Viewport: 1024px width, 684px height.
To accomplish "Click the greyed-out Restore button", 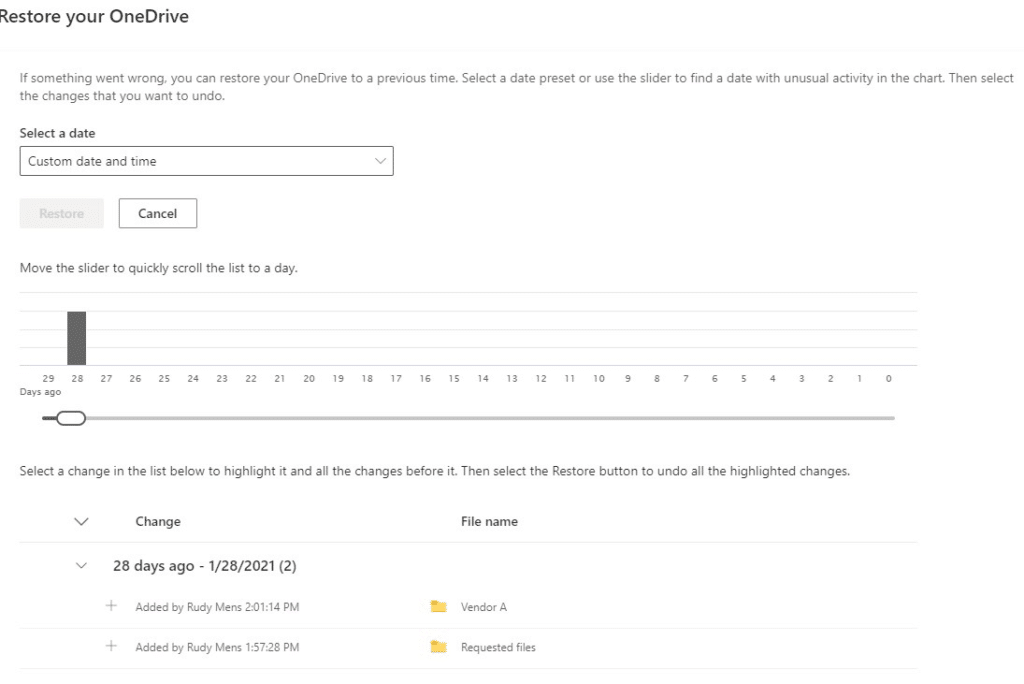I will pyautogui.click(x=61, y=214).
